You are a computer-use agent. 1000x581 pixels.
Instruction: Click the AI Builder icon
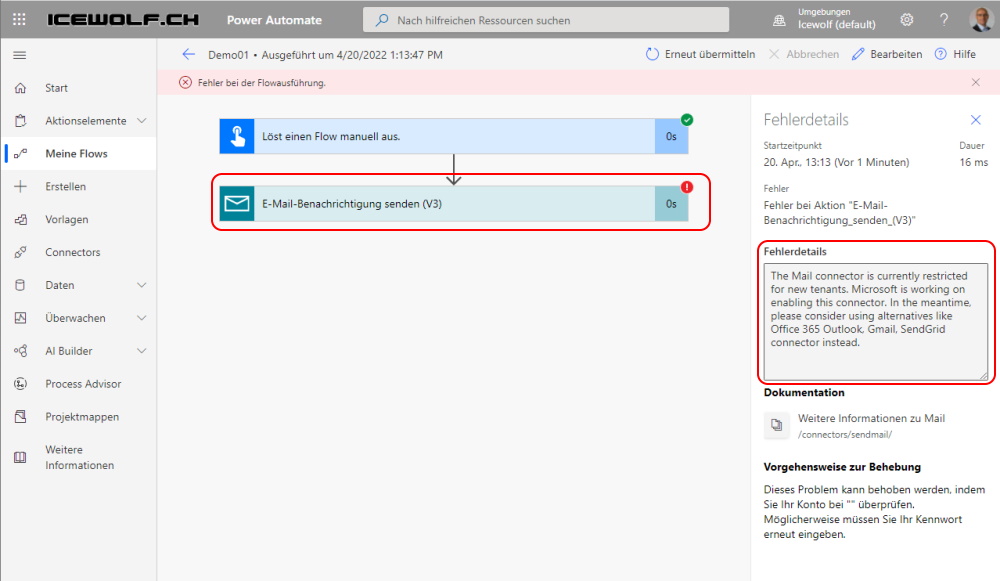click(20, 351)
